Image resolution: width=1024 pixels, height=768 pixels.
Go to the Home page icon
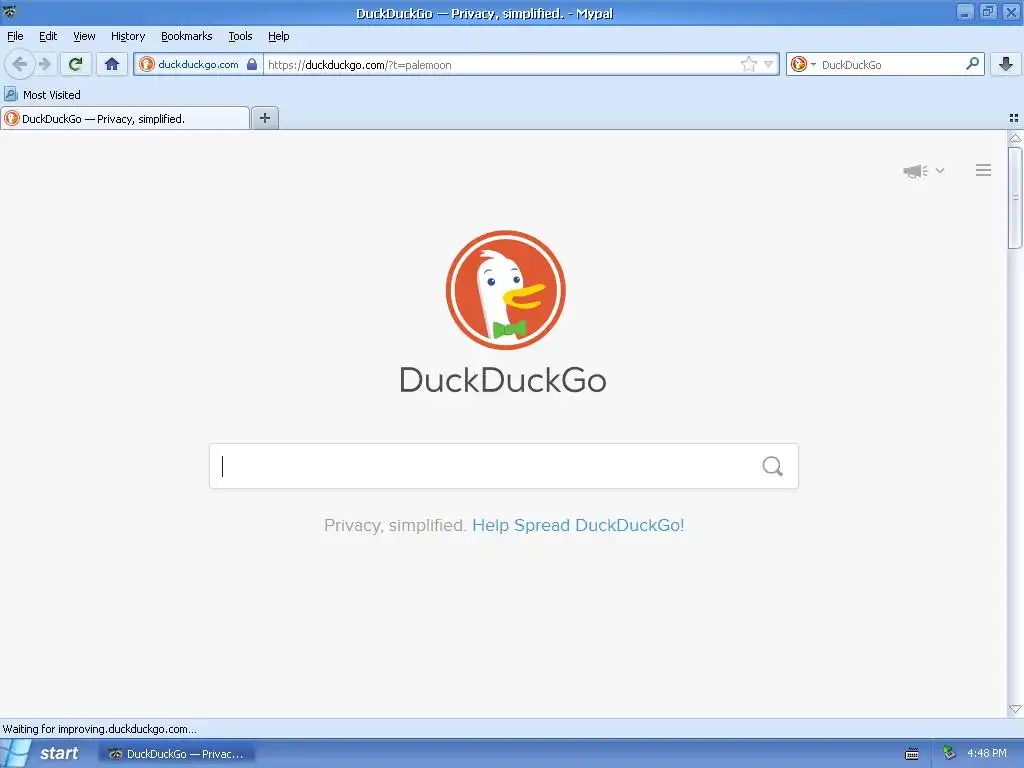coord(112,64)
